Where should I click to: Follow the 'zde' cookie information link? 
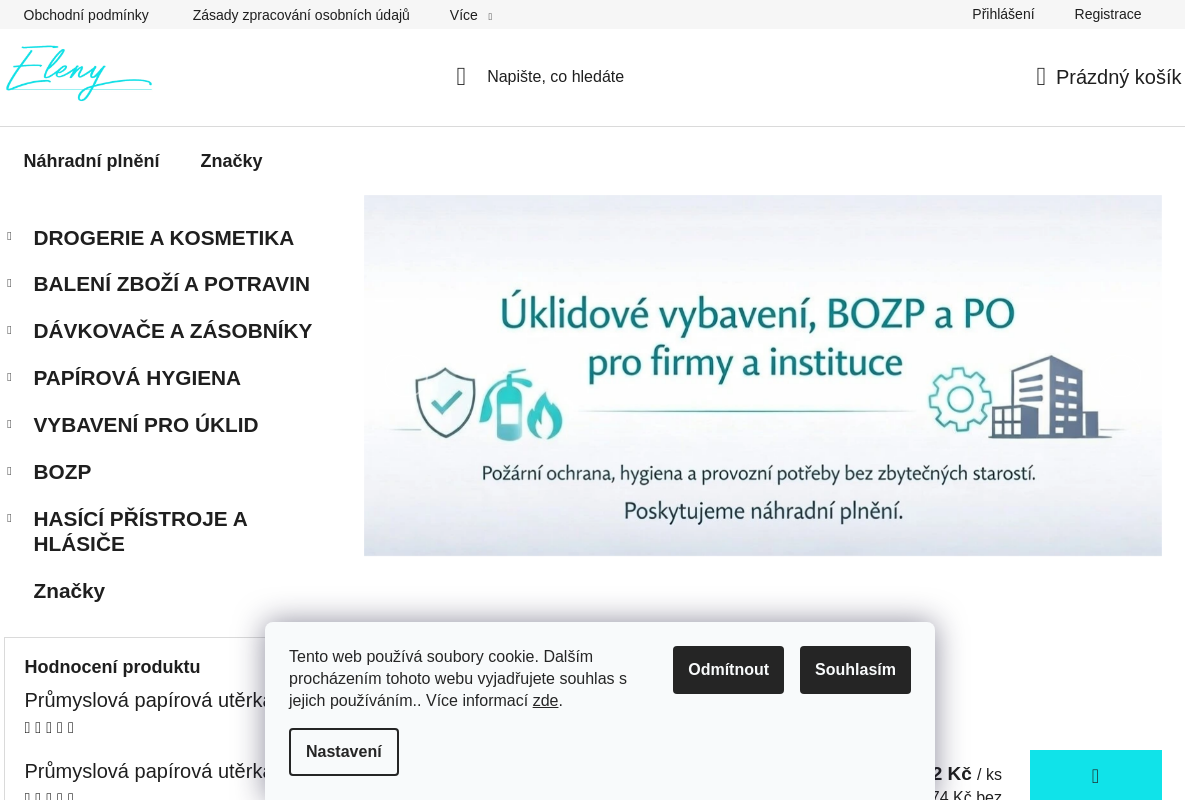click(x=545, y=701)
